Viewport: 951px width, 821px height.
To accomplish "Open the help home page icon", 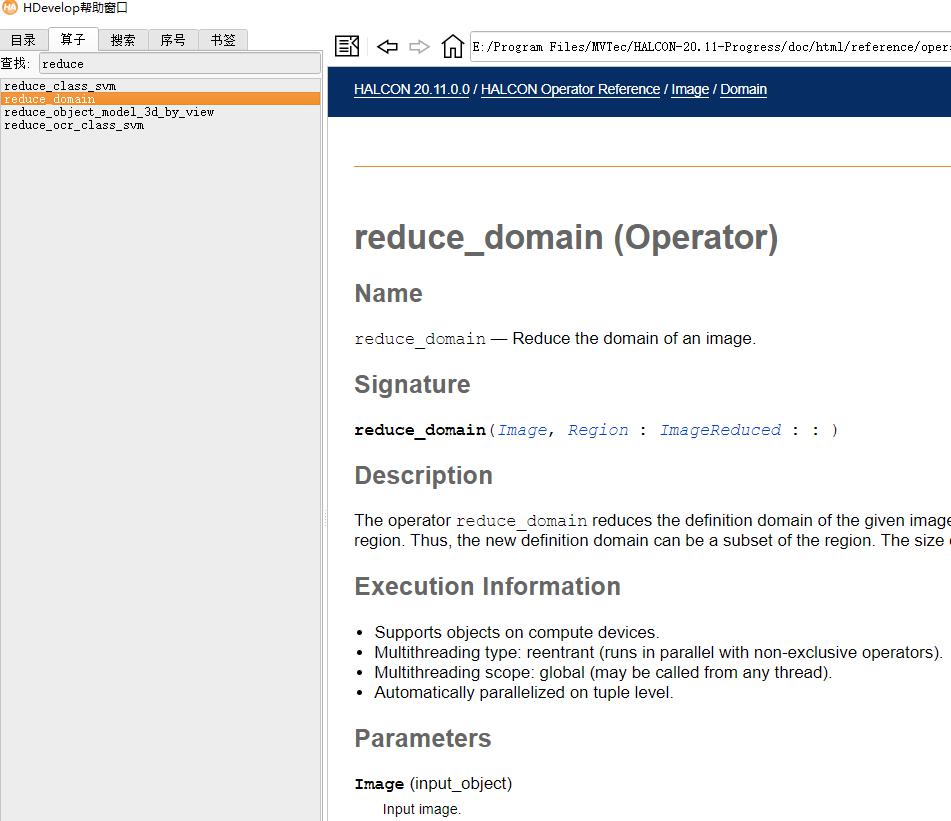I will [452, 46].
